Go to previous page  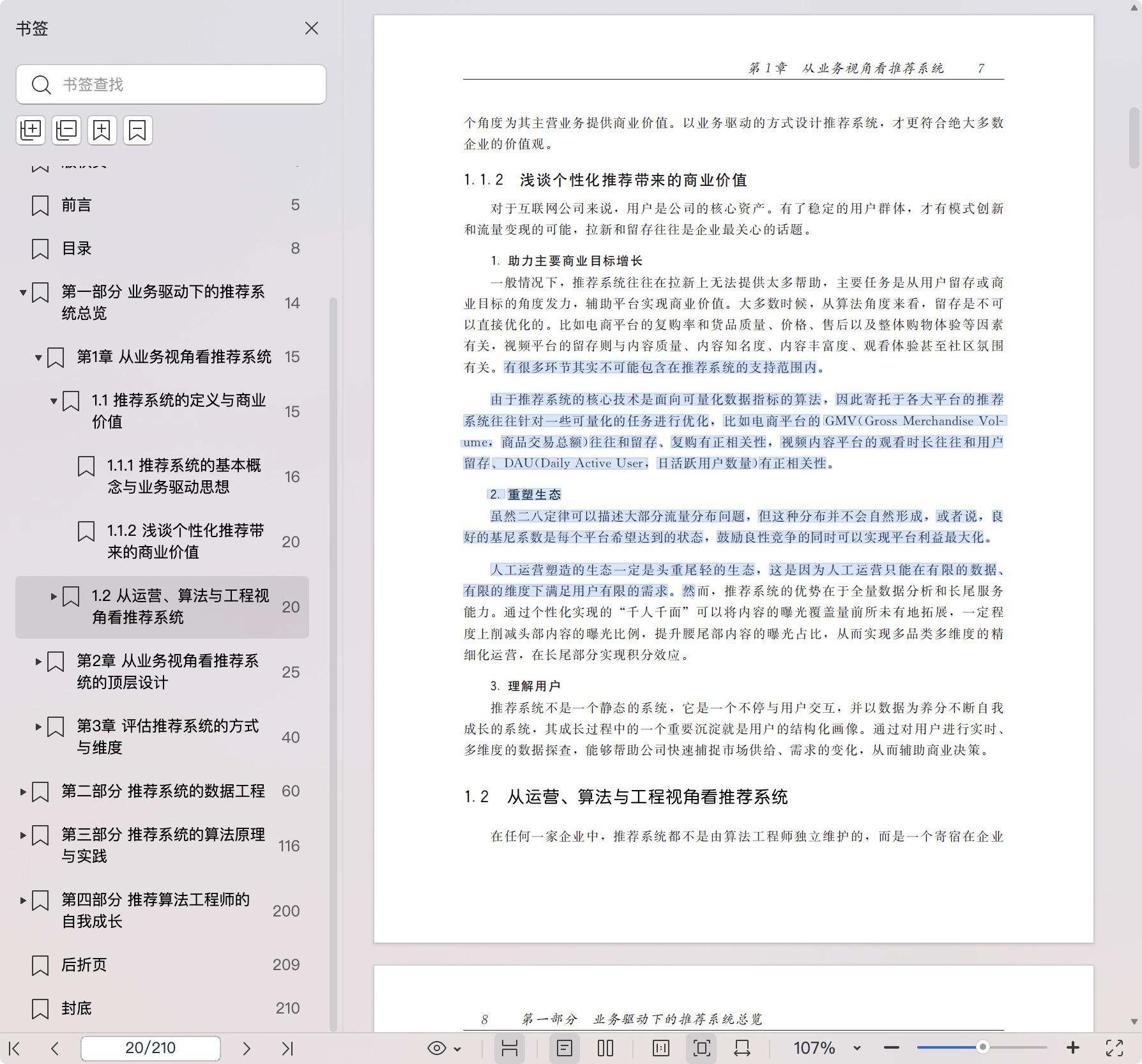coord(55,1048)
